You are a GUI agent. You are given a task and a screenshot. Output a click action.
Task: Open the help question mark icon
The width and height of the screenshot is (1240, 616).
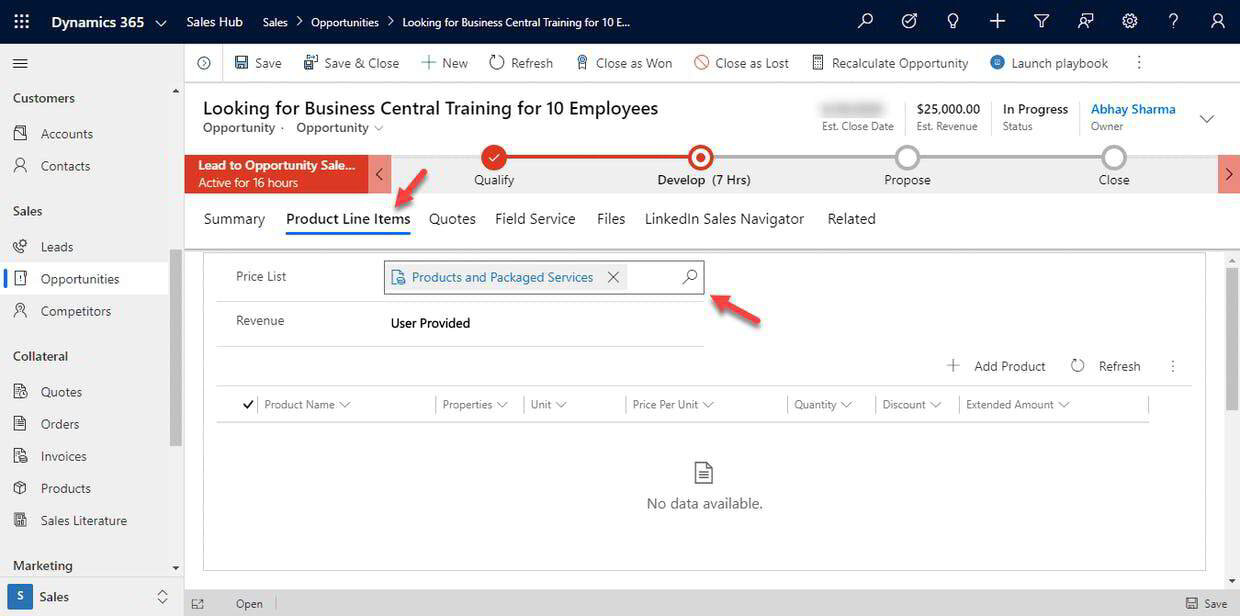tap(1174, 22)
